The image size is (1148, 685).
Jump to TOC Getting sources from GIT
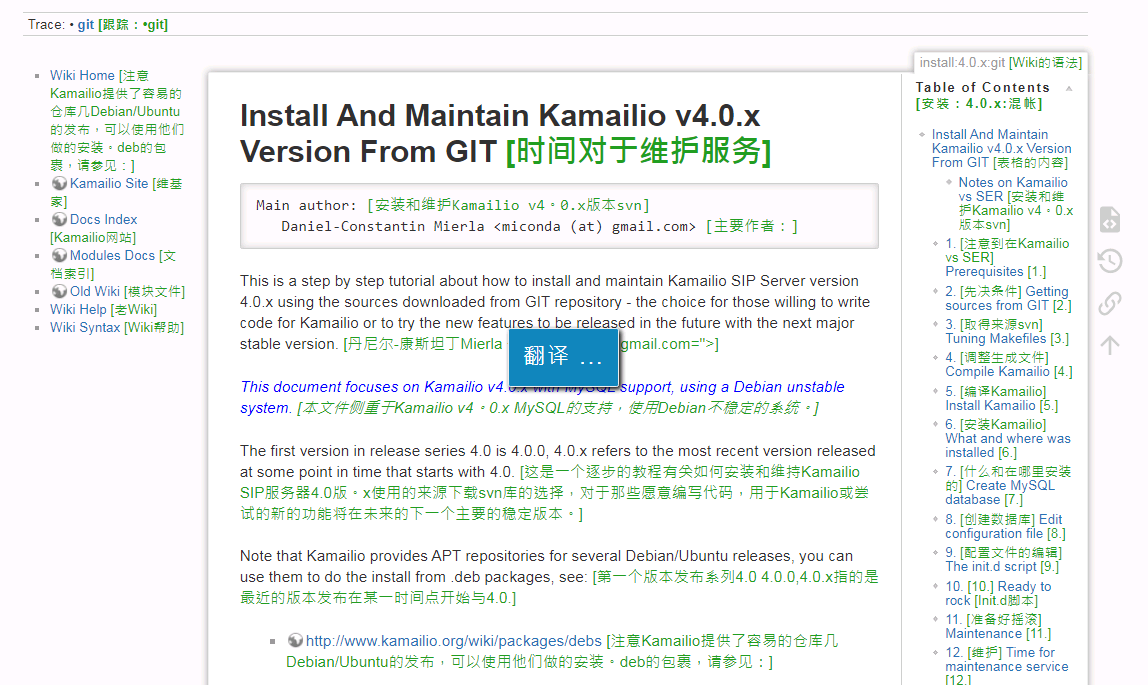[1008, 298]
